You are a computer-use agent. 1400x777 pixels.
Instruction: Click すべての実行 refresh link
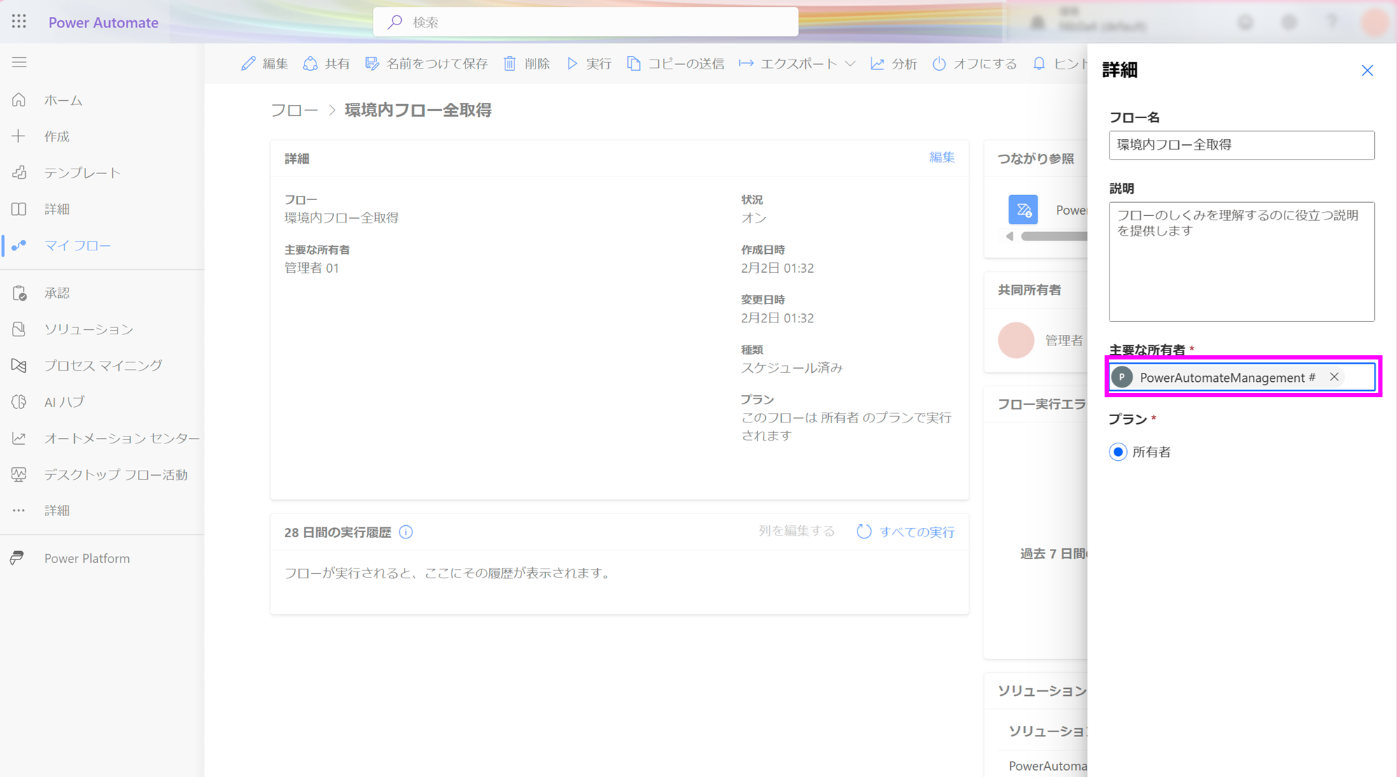click(905, 532)
